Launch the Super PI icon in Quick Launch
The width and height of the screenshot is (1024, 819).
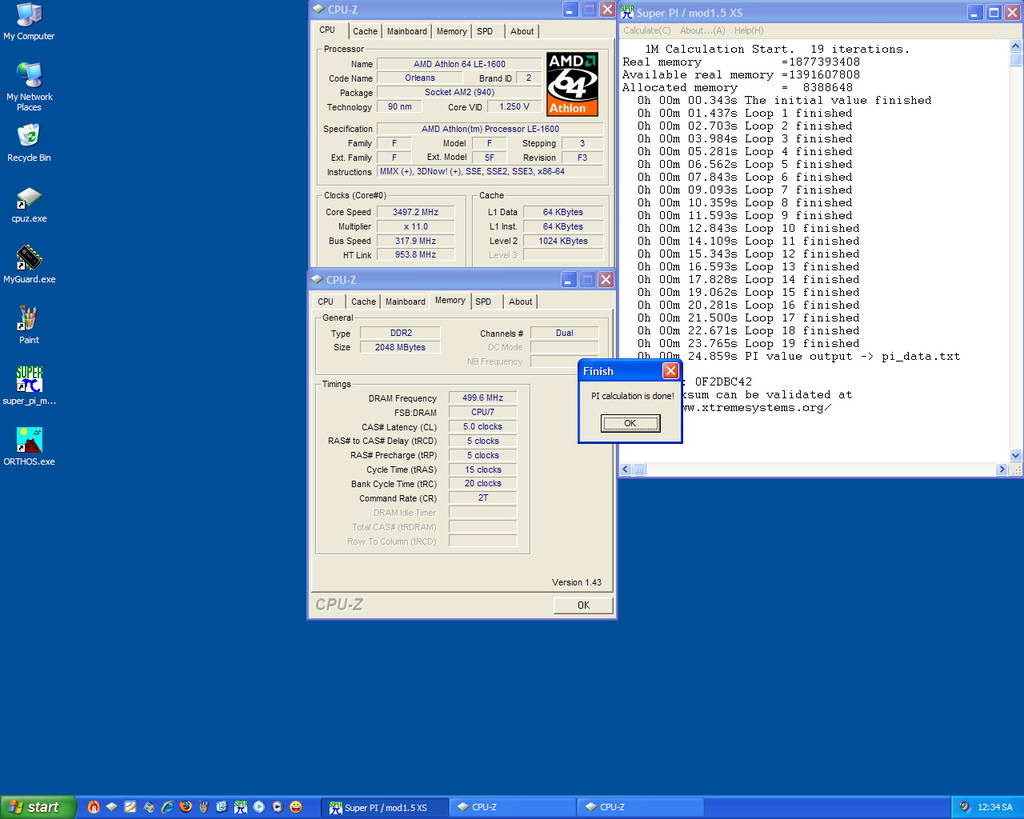coord(240,807)
